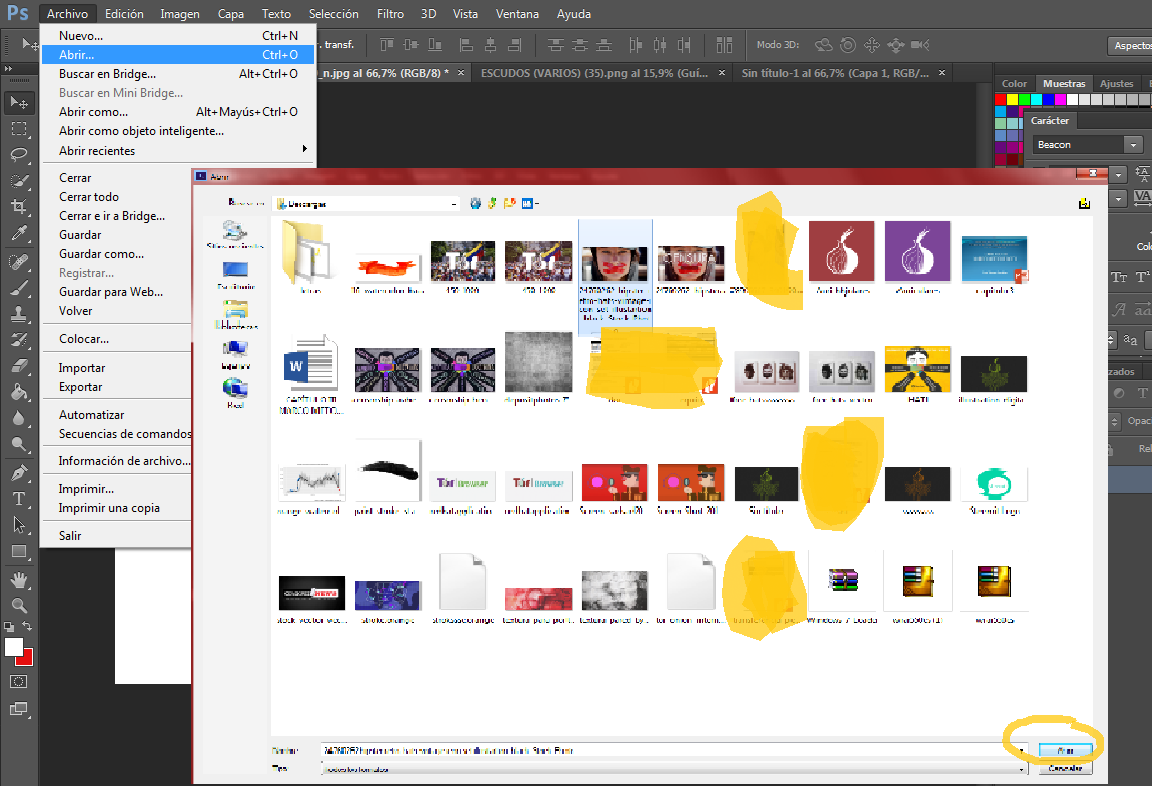Screen dimensions: 1152x786
Task: Select the purple Tor onion file thumbnail
Action: point(918,252)
